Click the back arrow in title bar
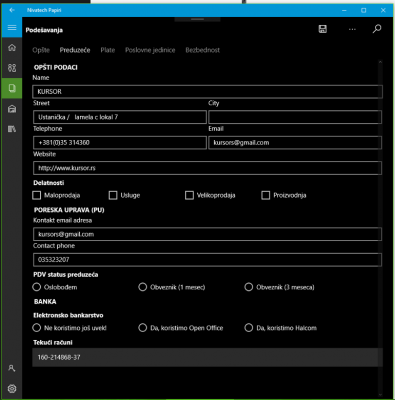Image resolution: width=395 pixels, height=400 pixels. coord(12,10)
